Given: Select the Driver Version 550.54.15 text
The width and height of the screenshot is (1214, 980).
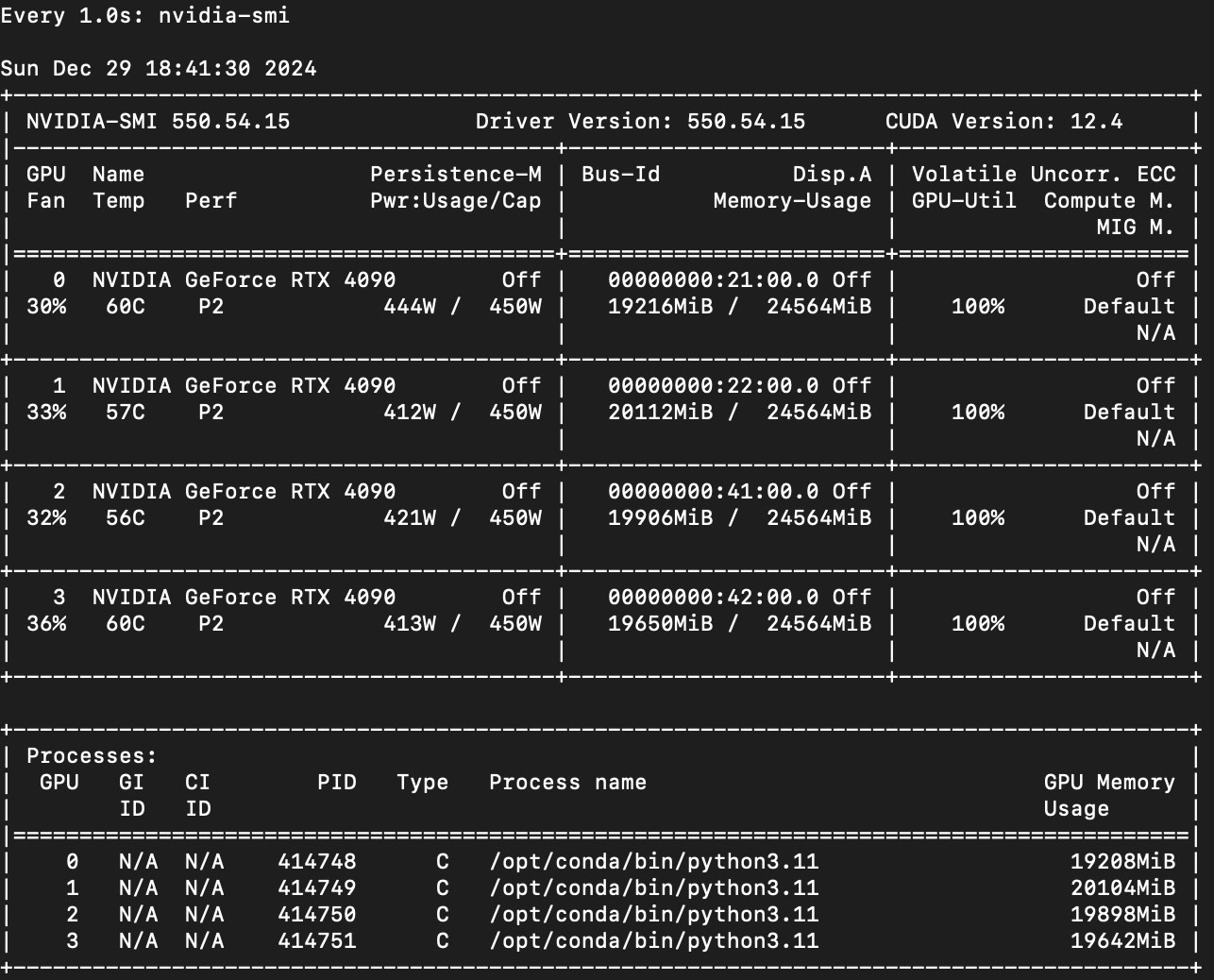Looking at the screenshot, I should click(640, 121).
